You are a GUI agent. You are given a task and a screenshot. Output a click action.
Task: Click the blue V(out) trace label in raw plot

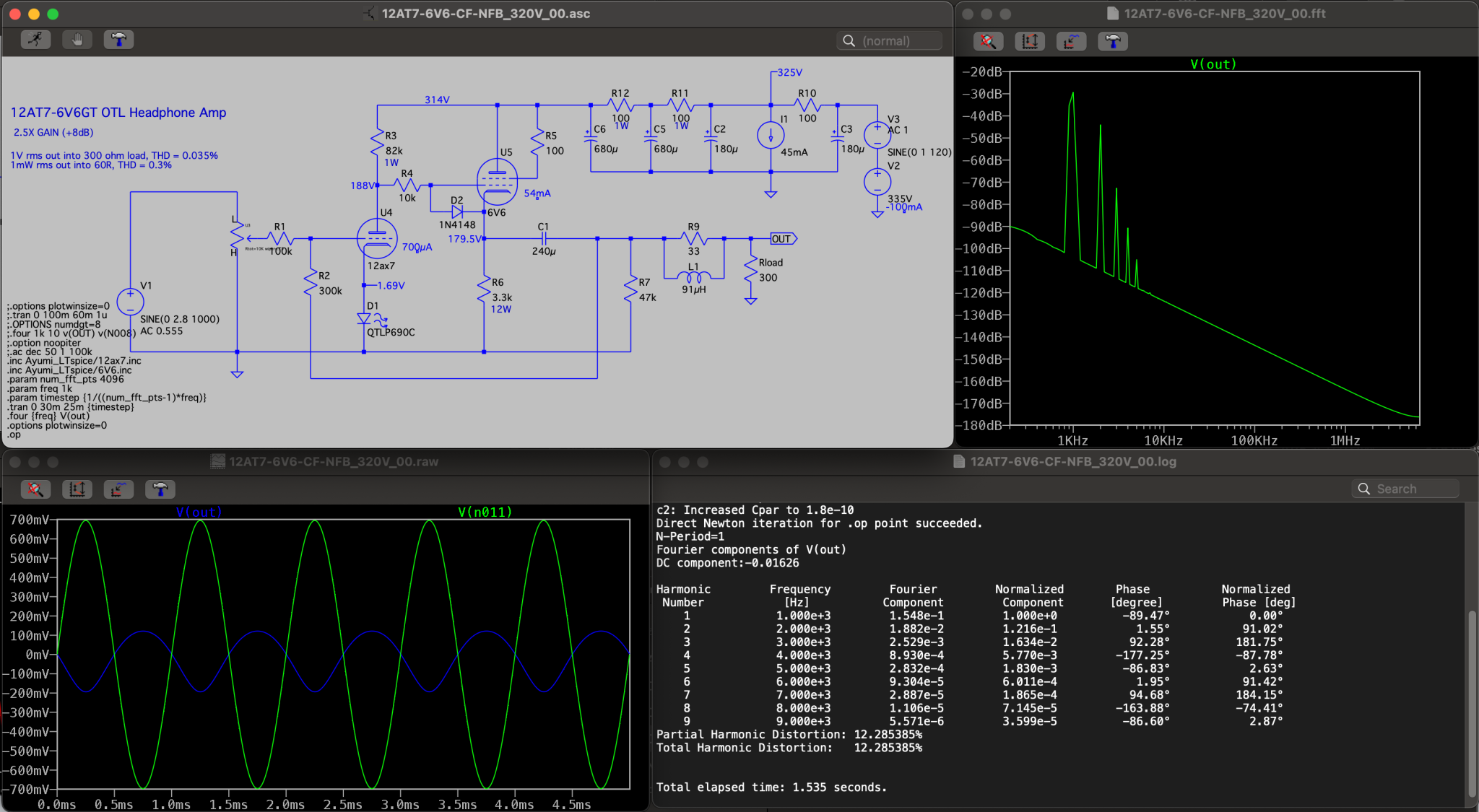[x=199, y=512]
